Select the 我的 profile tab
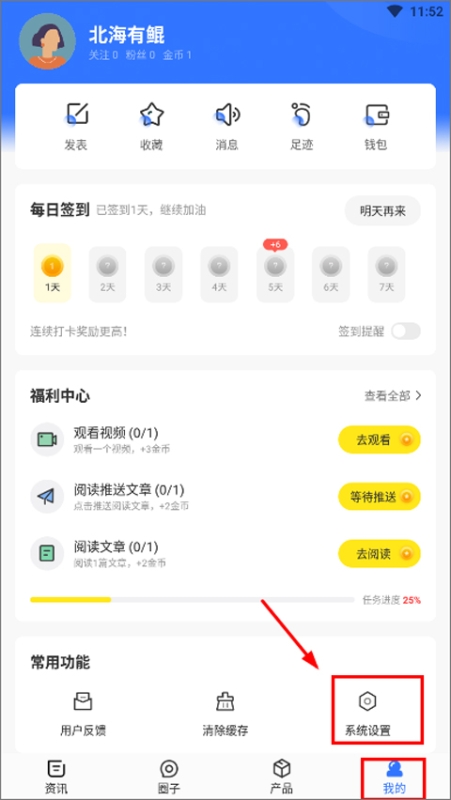This screenshot has height=800, width=451. pyautogui.click(x=394, y=778)
